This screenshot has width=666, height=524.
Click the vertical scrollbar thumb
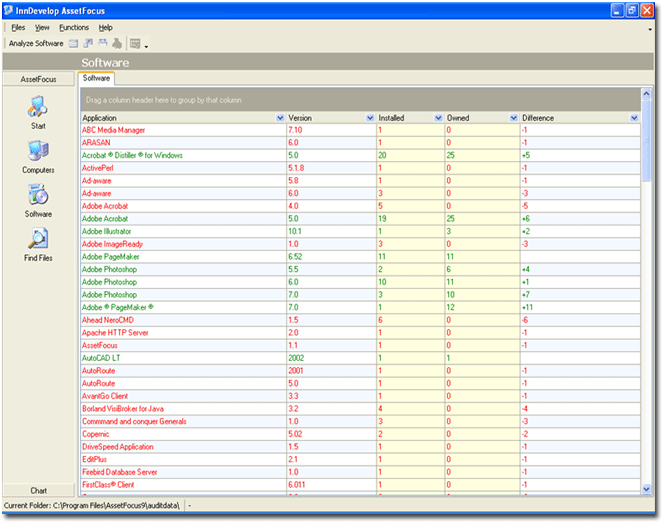coord(646,140)
